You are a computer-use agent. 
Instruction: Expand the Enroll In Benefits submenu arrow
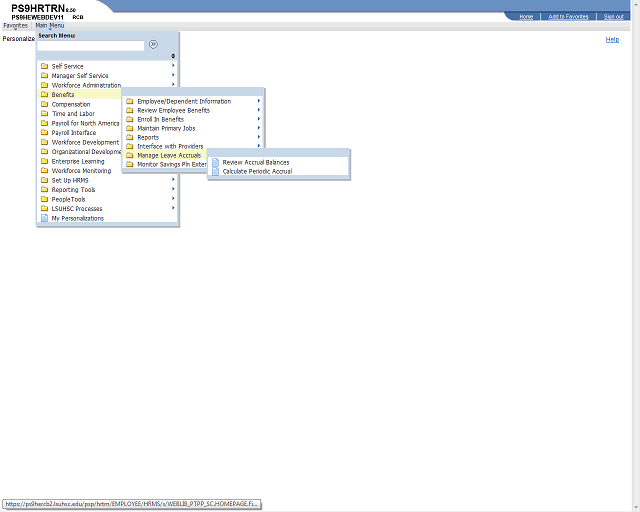[x=259, y=118]
